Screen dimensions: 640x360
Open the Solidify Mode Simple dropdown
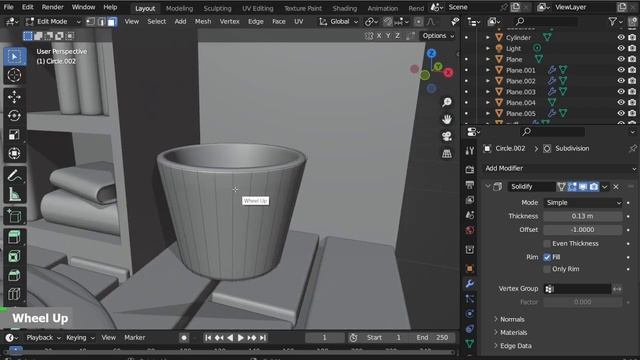[x=582, y=203]
